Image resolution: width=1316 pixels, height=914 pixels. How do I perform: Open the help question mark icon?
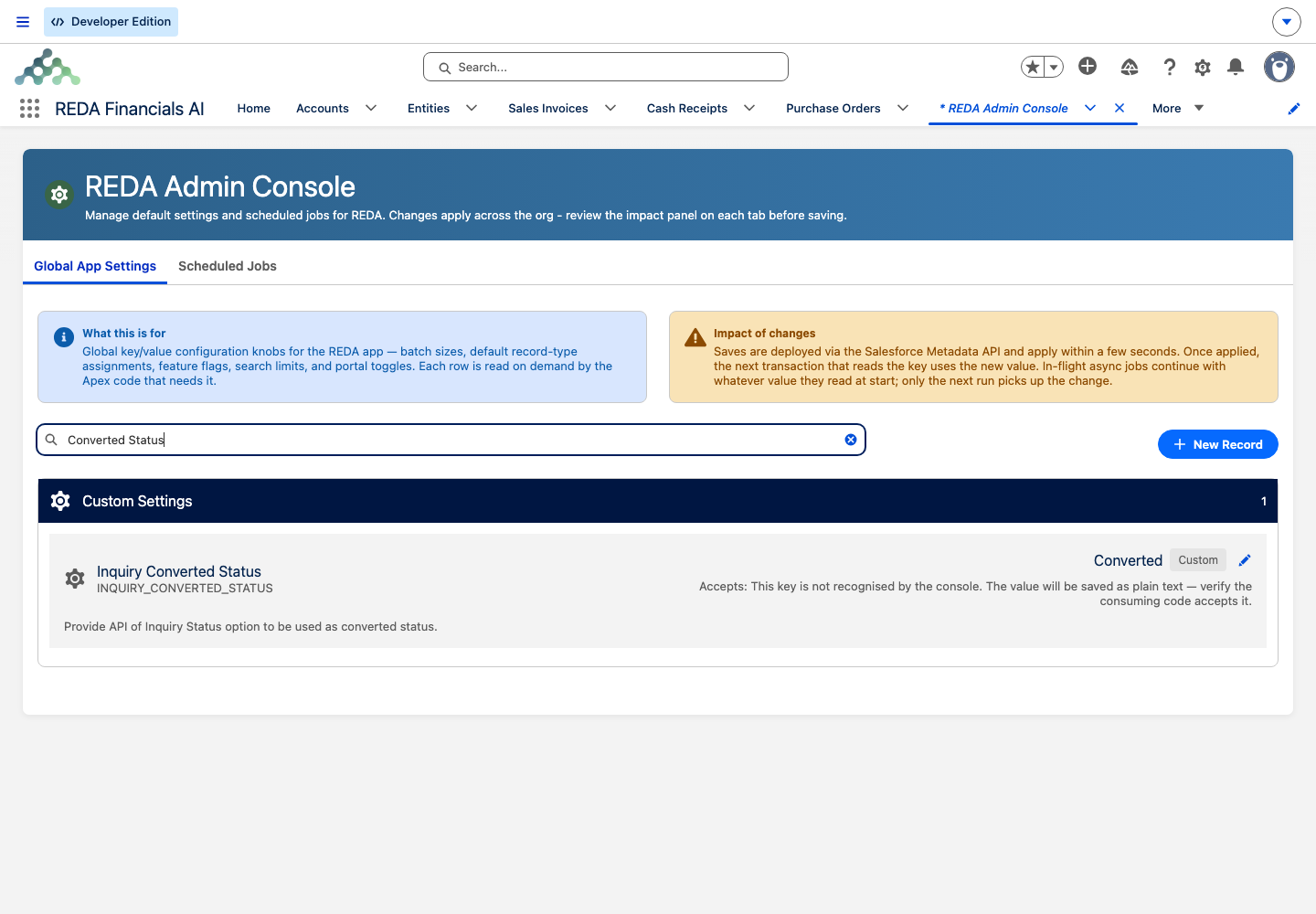1169,67
